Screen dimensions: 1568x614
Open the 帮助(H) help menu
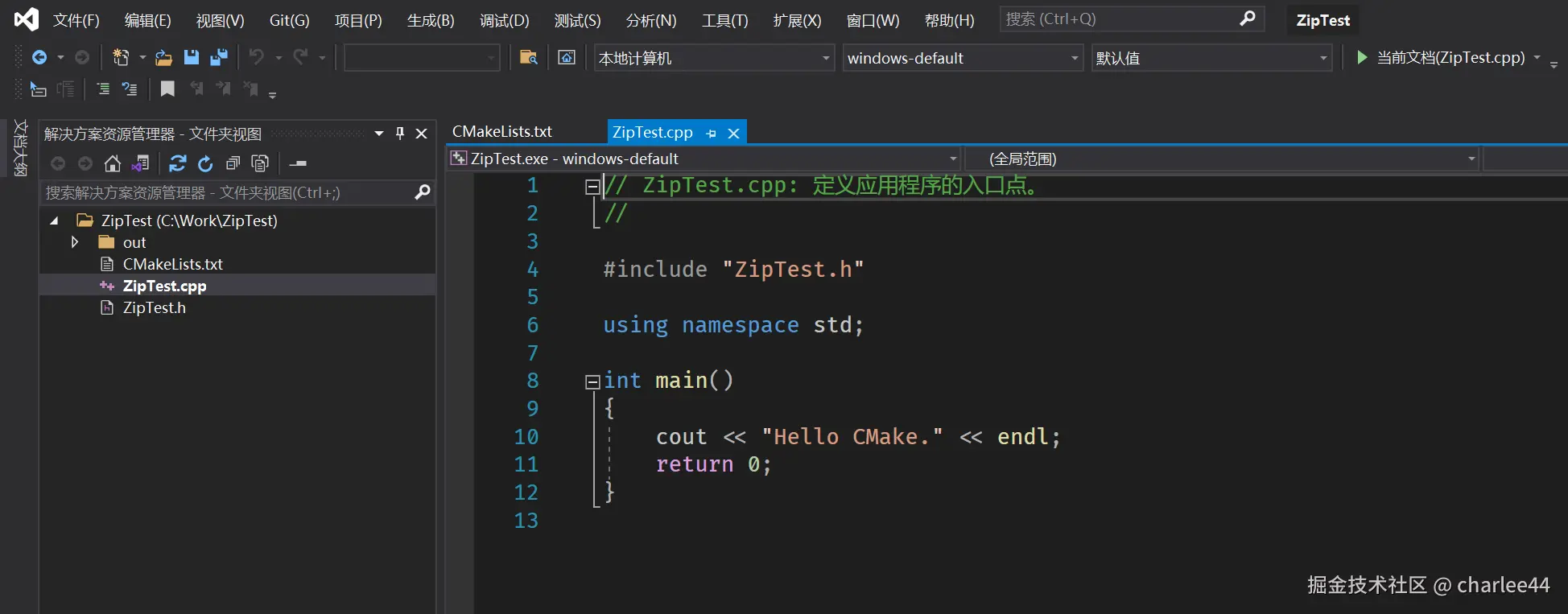click(x=950, y=20)
